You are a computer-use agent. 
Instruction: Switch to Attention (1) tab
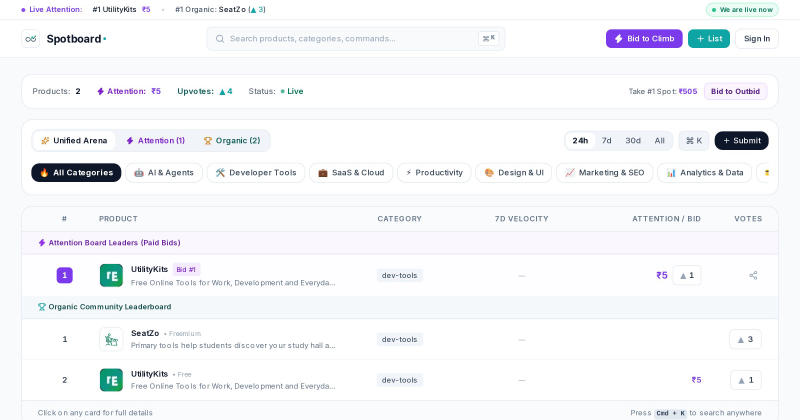(x=156, y=141)
